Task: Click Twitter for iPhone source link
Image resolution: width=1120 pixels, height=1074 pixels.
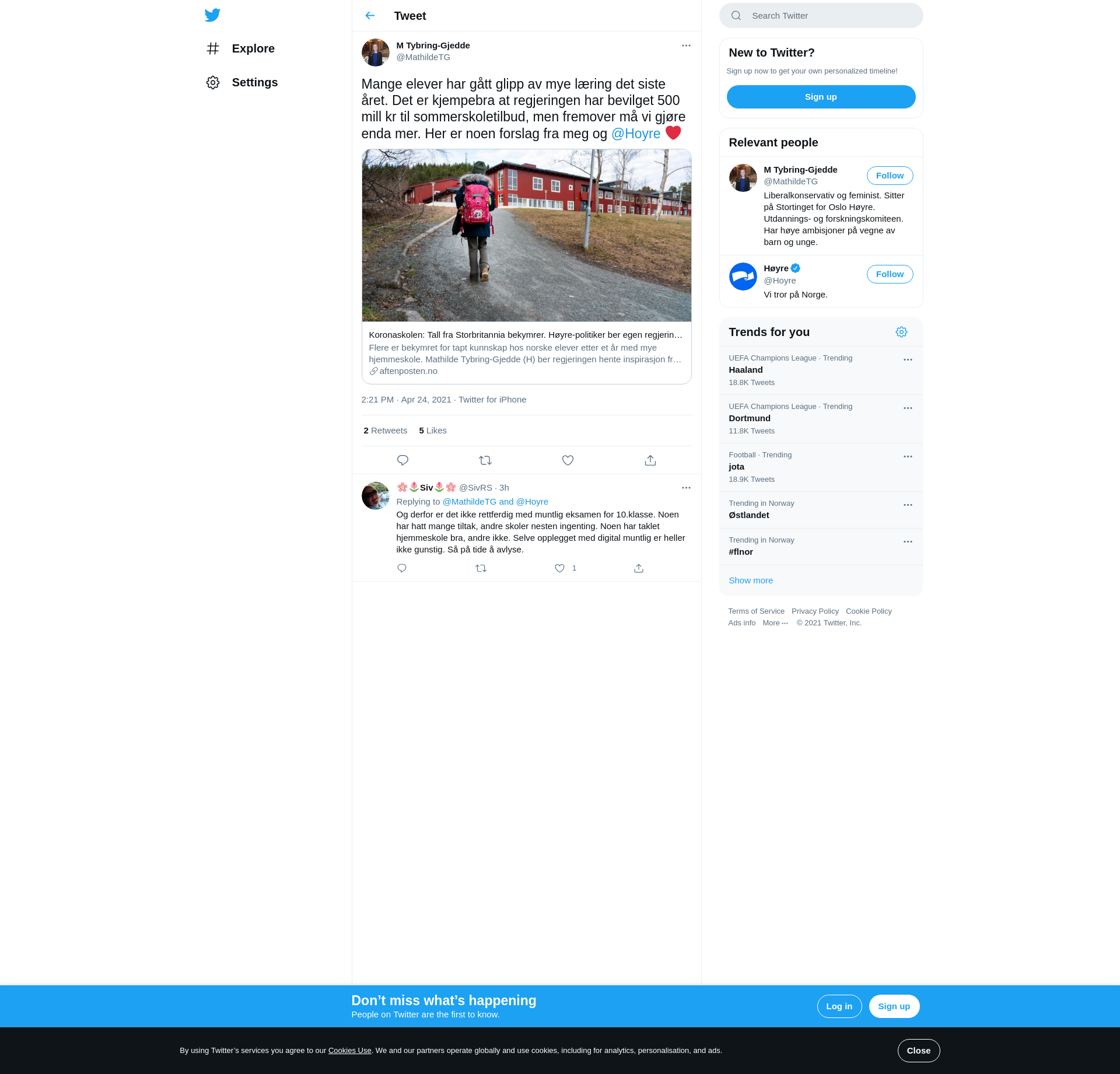Action: tap(492, 400)
